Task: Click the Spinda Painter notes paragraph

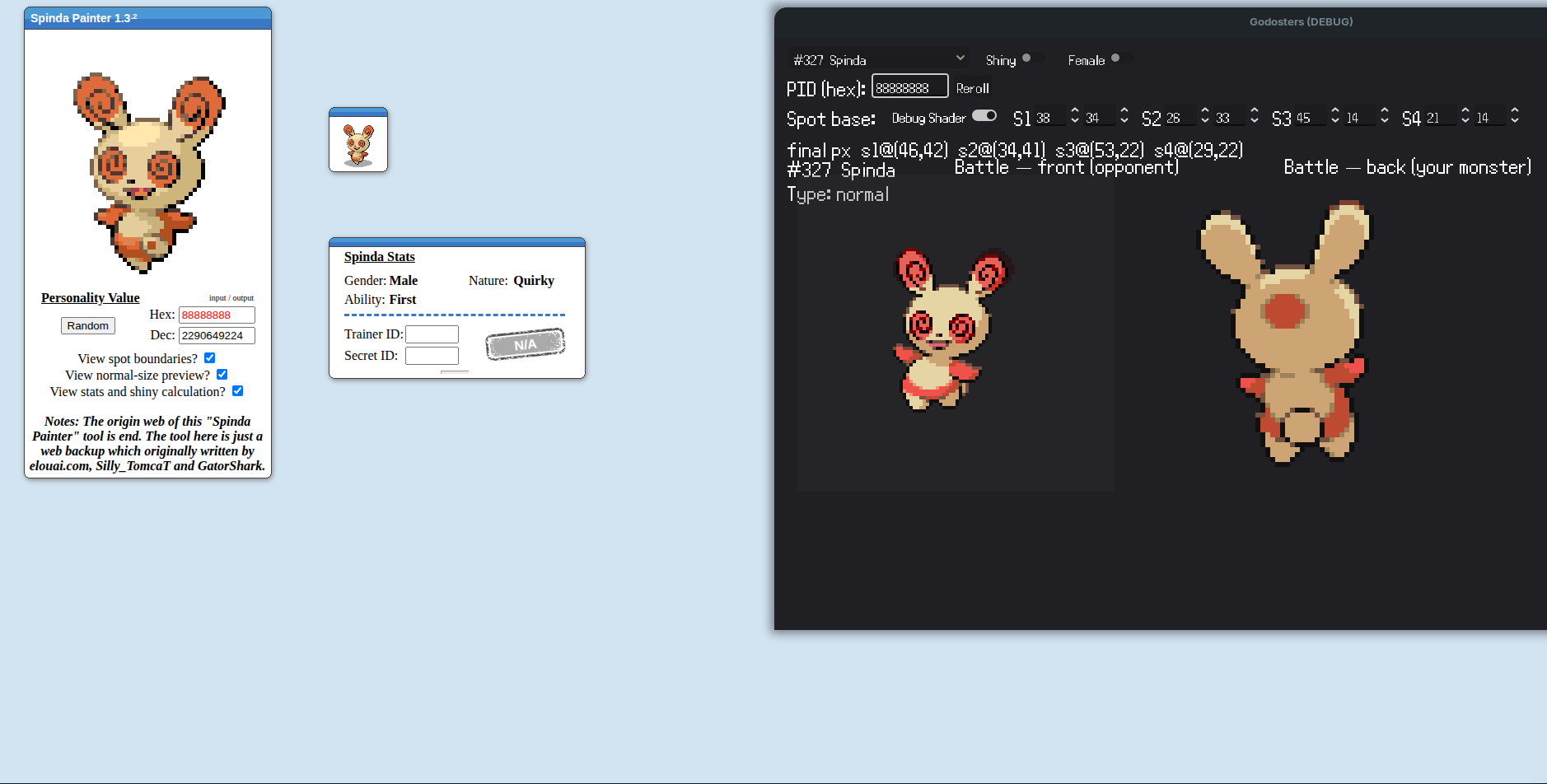Action: coord(147,443)
